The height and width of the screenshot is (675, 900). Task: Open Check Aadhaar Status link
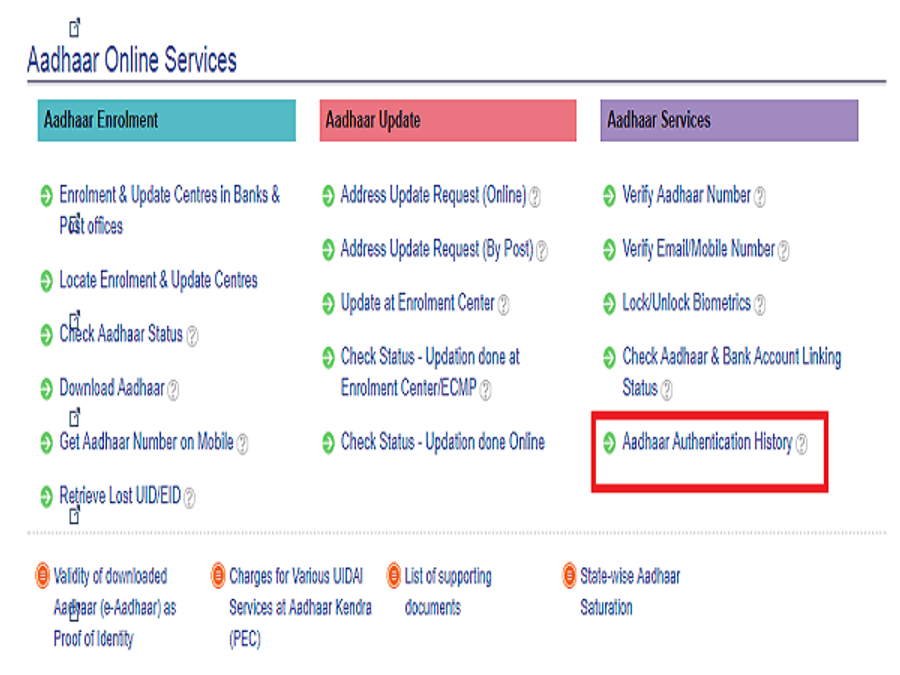pyautogui.click(x=121, y=333)
